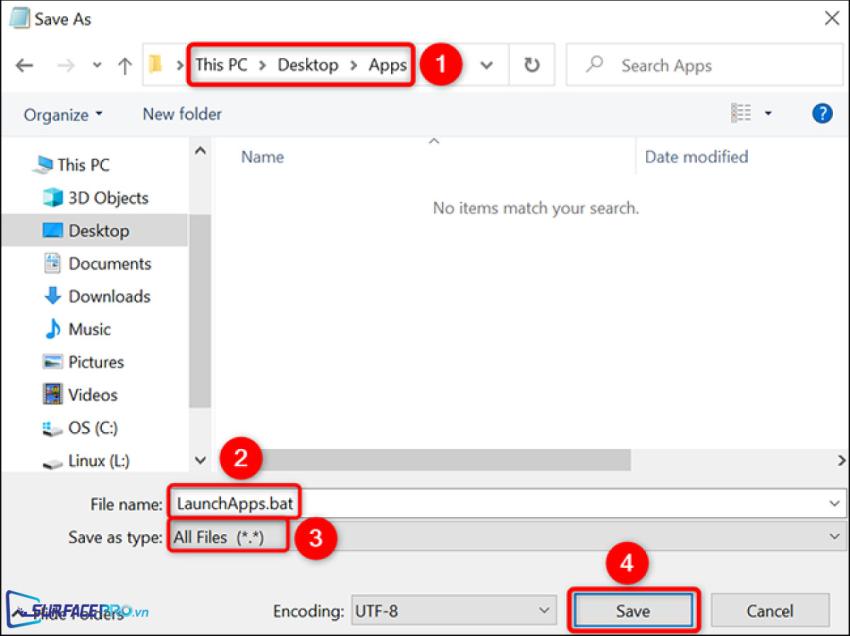Open the Encoding UTF-8 dropdown

454,611
